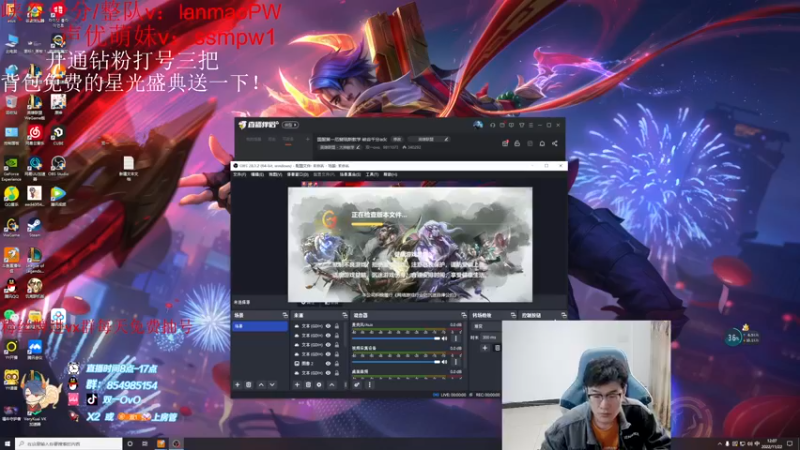
Task: Click the Windows taskbar search box
Action: point(68,444)
